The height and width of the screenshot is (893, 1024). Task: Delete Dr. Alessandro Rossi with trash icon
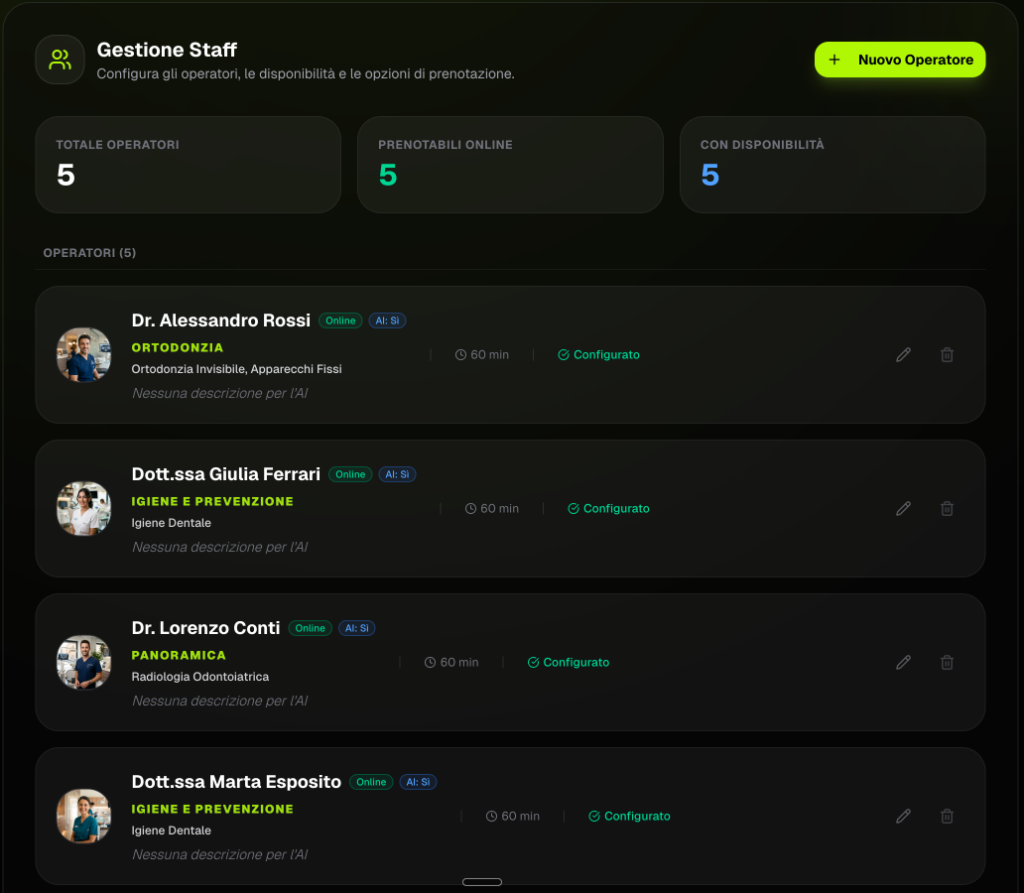[947, 355]
